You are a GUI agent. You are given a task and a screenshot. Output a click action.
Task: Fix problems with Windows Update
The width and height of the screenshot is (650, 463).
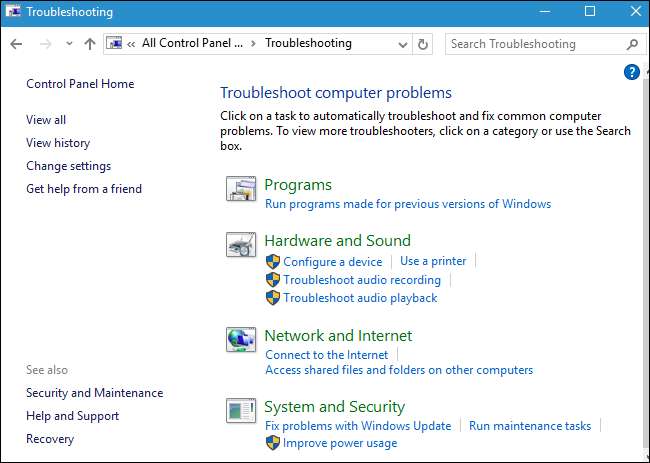358,426
